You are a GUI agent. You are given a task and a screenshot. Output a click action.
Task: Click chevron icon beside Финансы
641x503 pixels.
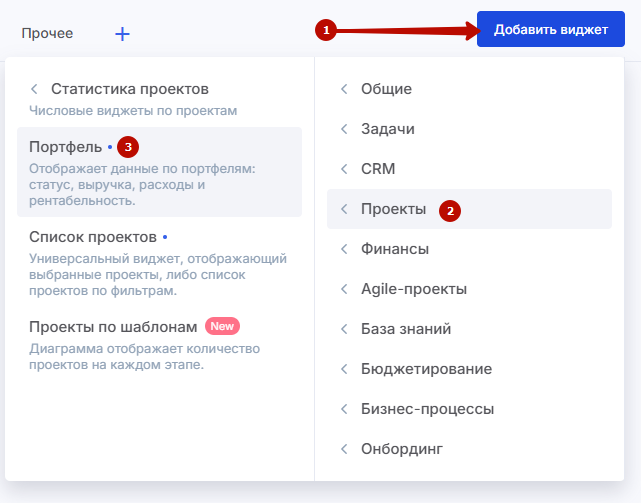click(344, 249)
